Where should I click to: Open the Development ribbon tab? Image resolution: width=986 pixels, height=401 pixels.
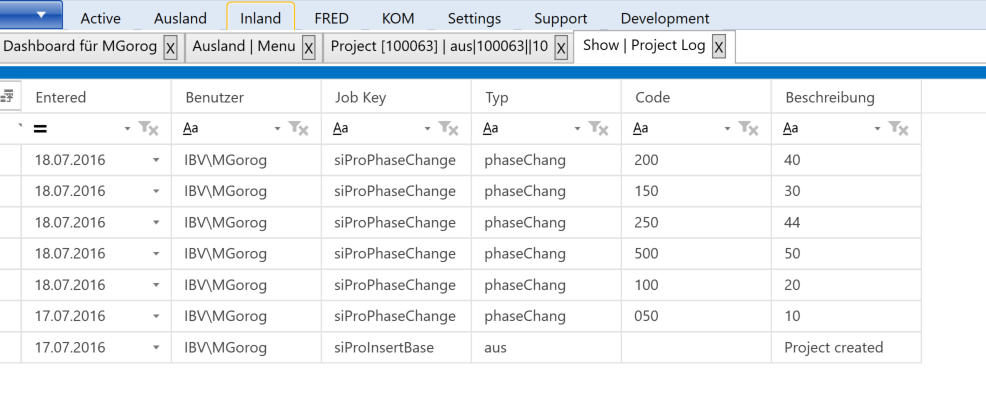point(664,18)
